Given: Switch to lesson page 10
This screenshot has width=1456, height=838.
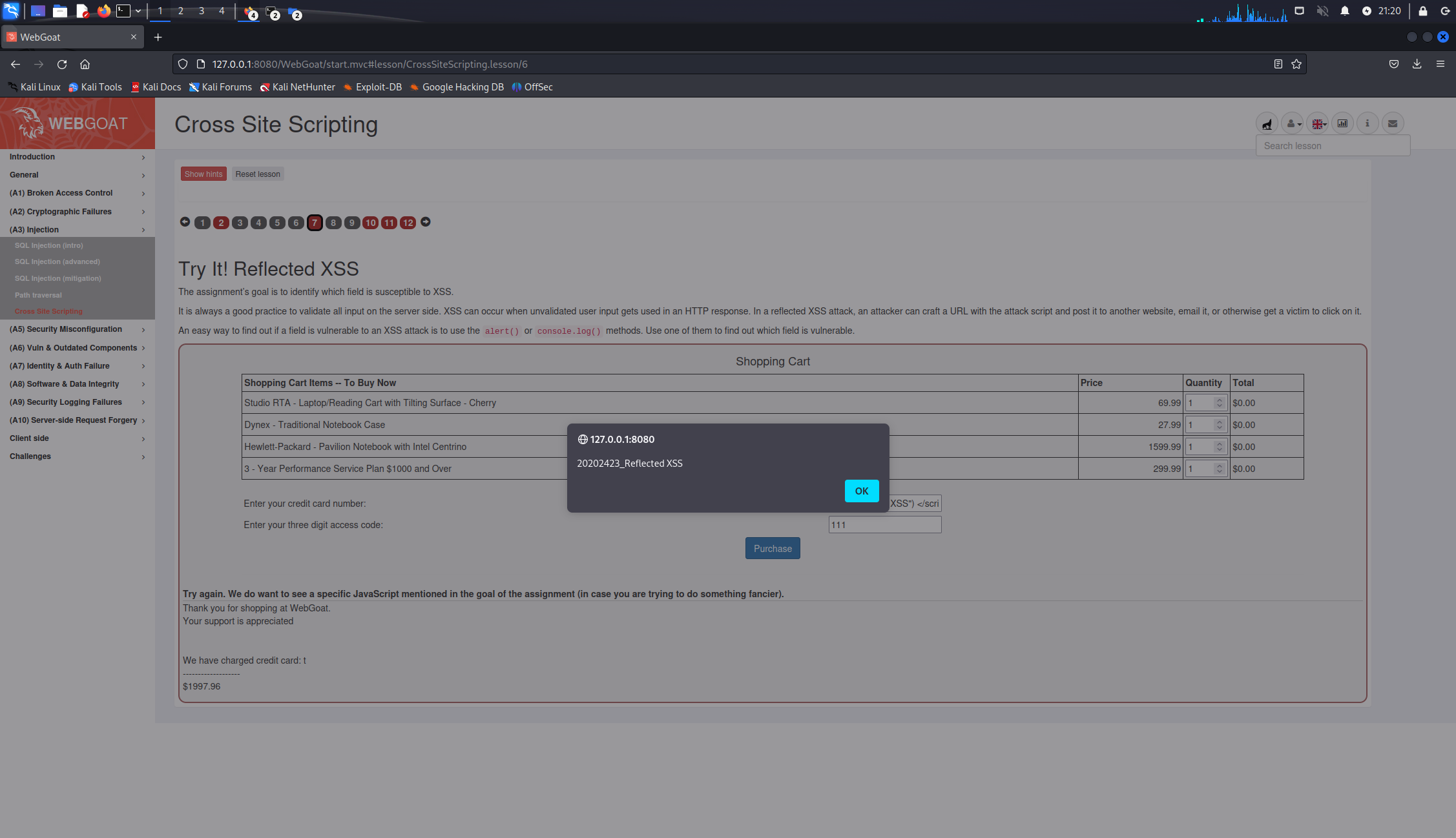Looking at the screenshot, I should [x=370, y=223].
